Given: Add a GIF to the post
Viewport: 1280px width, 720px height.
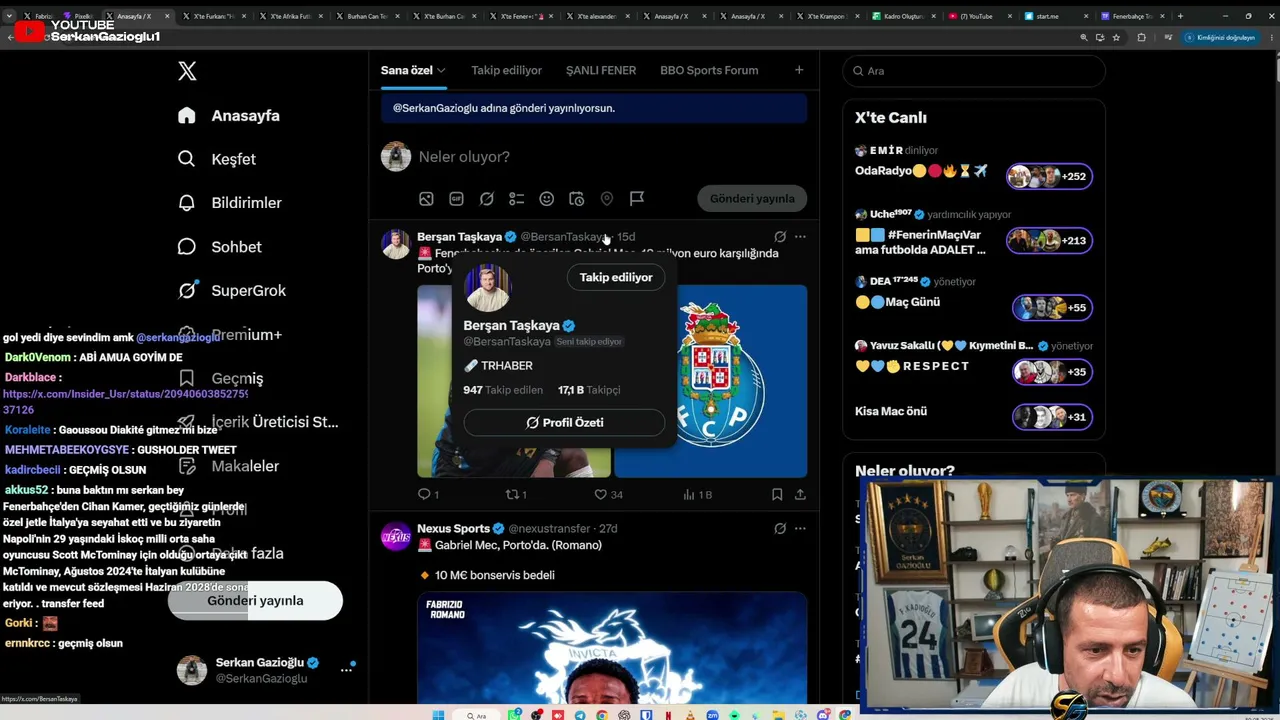Looking at the screenshot, I should 456,199.
